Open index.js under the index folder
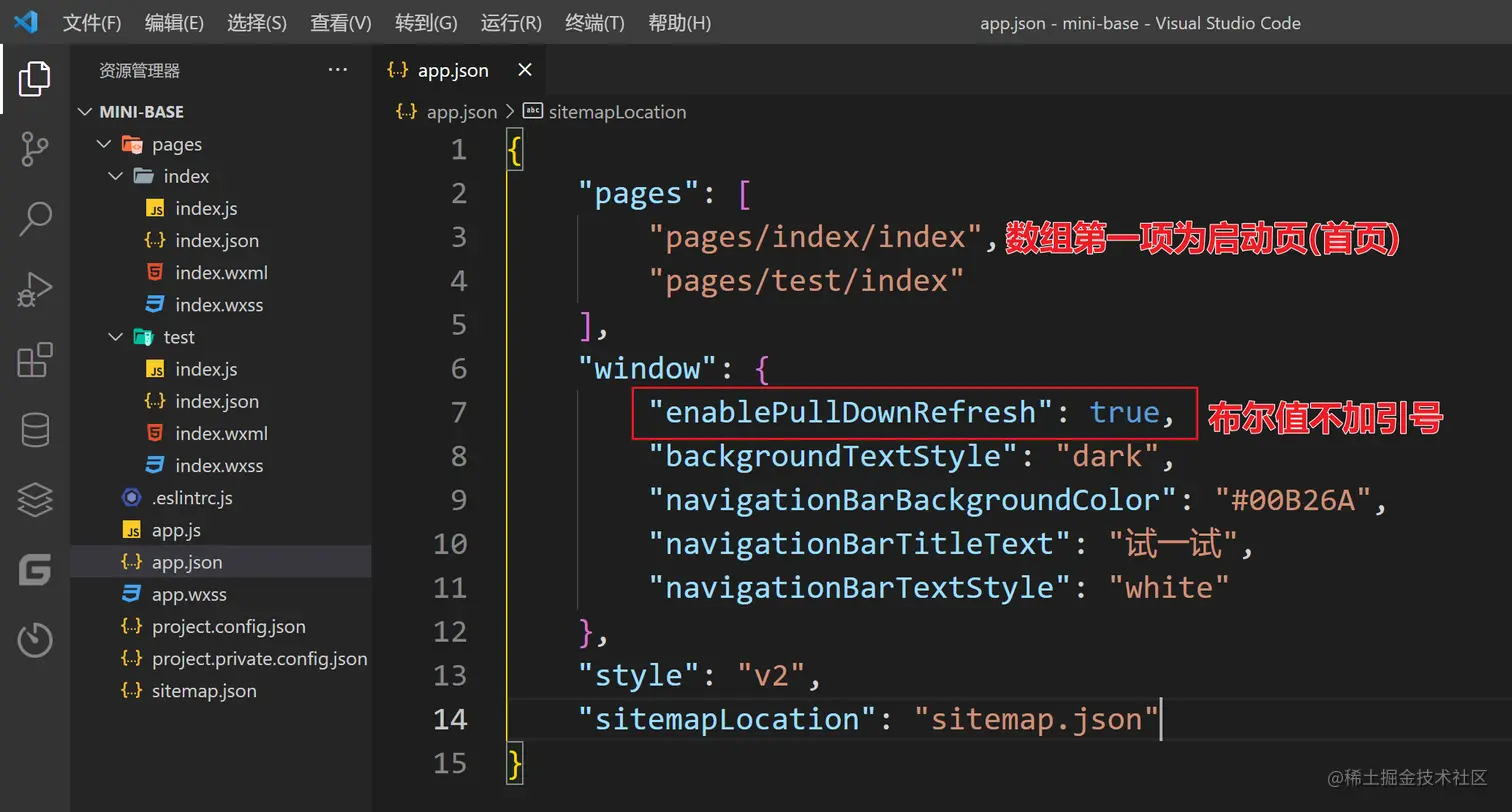 tap(206, 209)
